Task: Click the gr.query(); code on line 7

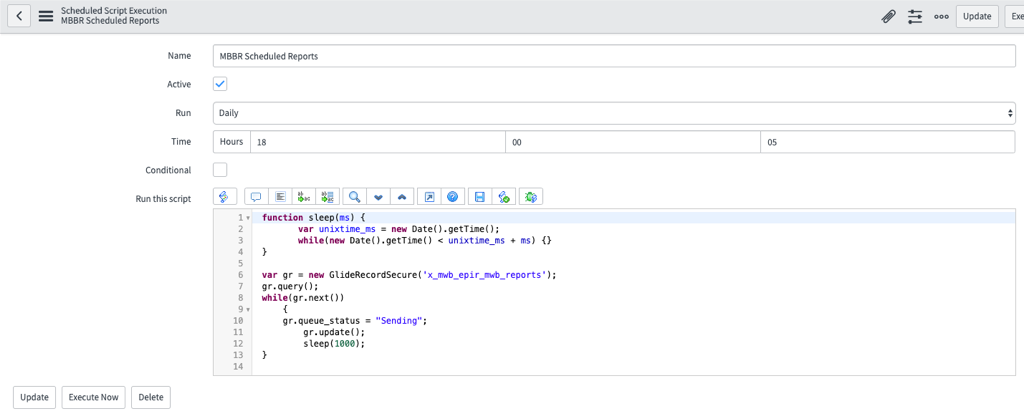Action: (x=290, y=286)
